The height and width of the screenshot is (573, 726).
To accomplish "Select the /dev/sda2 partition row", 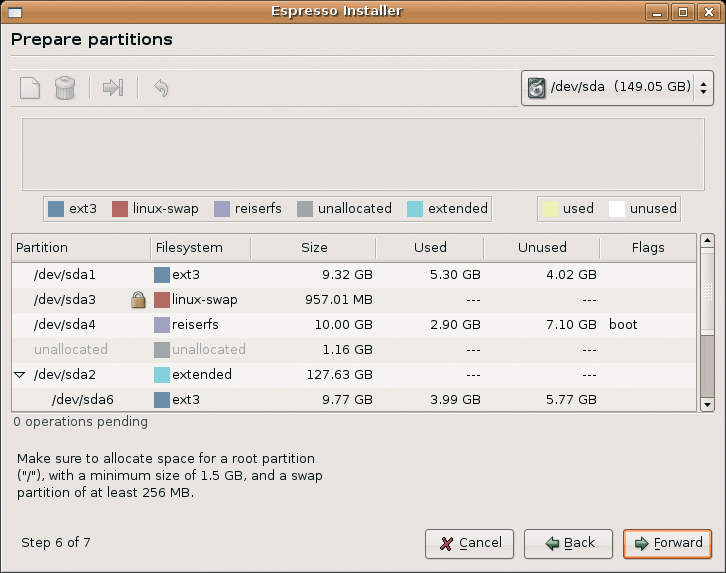I will coord(354,375).
